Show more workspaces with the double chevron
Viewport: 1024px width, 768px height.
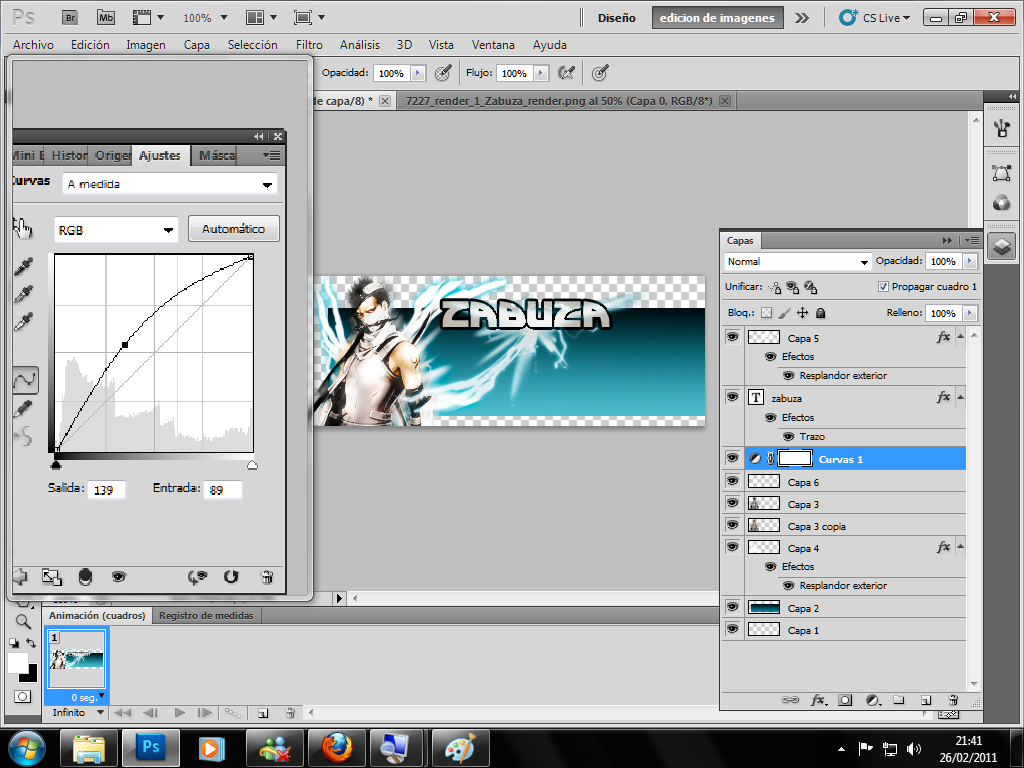(801, 18)
